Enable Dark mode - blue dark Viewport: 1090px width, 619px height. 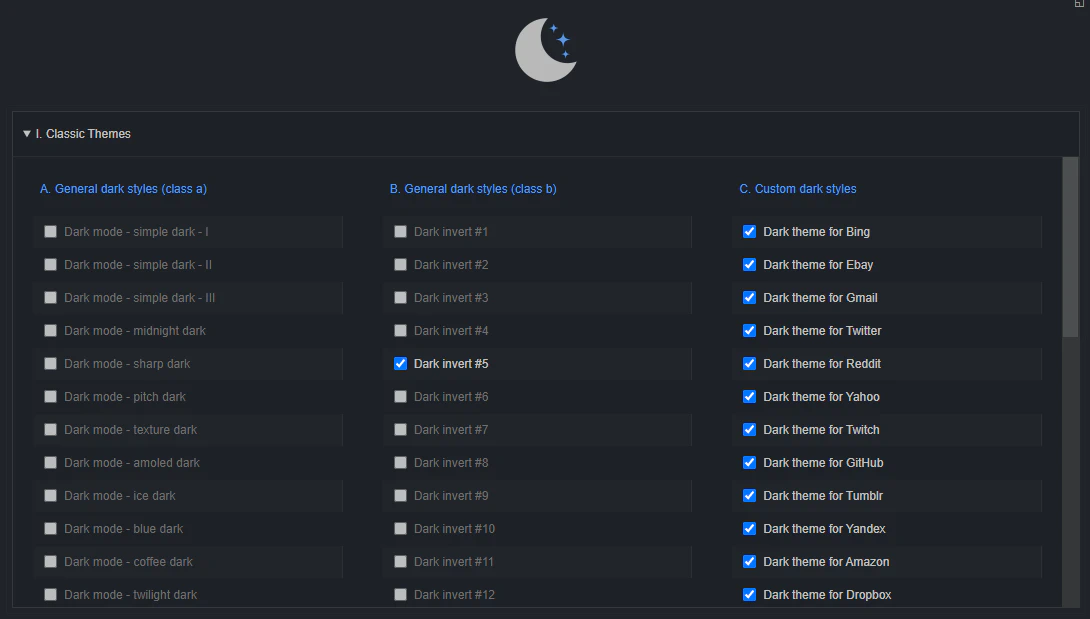pyautogui.click(x=51, y=529)
